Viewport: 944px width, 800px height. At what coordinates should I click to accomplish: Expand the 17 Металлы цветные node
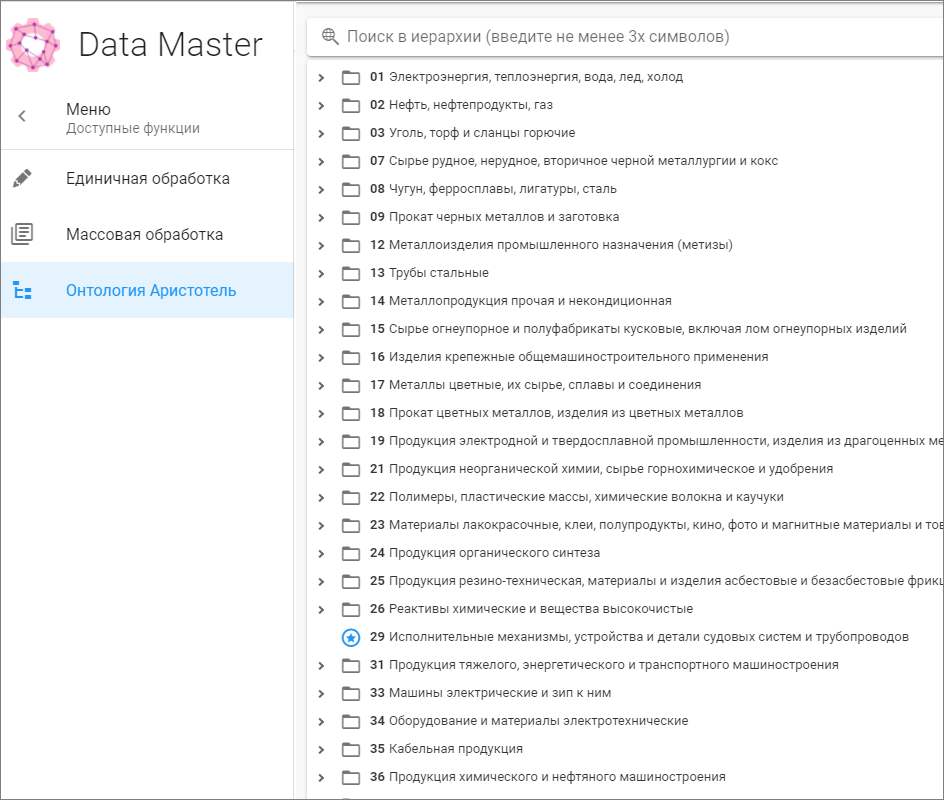(x=321, y=385)
